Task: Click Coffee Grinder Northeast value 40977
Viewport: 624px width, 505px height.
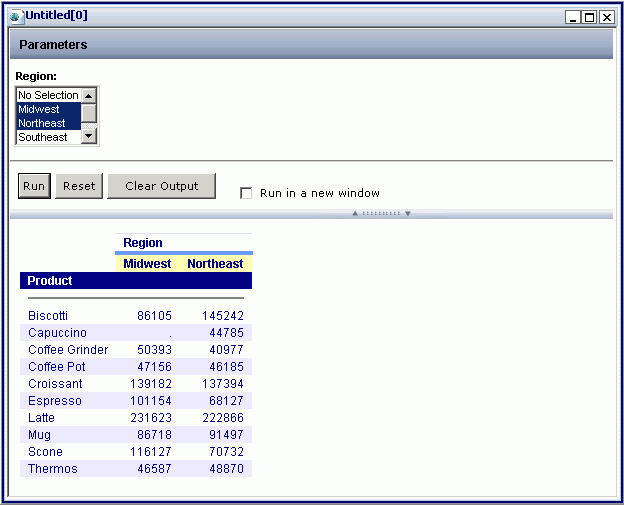Action: coord(226,350)
